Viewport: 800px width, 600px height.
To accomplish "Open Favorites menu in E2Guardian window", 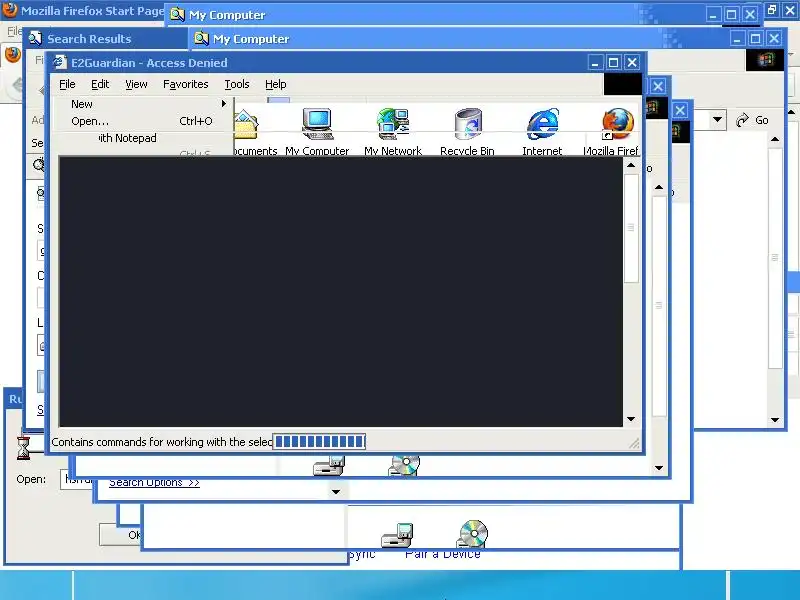I will coord(186,84).
